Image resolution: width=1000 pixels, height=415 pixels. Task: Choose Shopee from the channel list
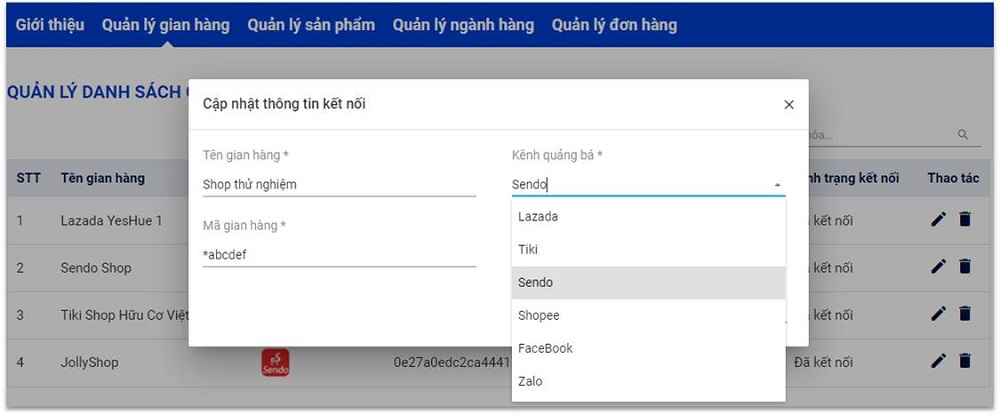(x=649, y=316)
